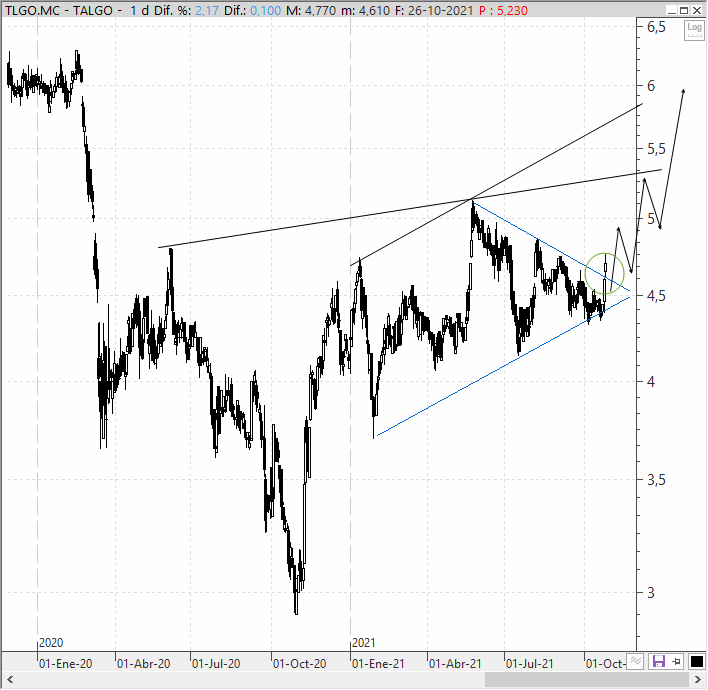
Task: Click the purple save chart icon
Action: [659, 662]
